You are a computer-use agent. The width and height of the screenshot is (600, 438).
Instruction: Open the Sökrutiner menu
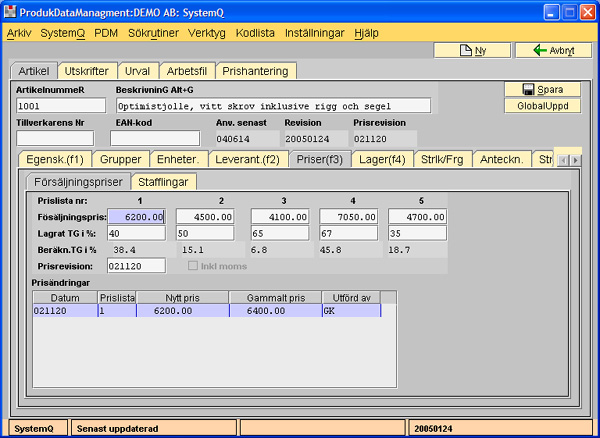pyautogui.click(x=153, y=33)
